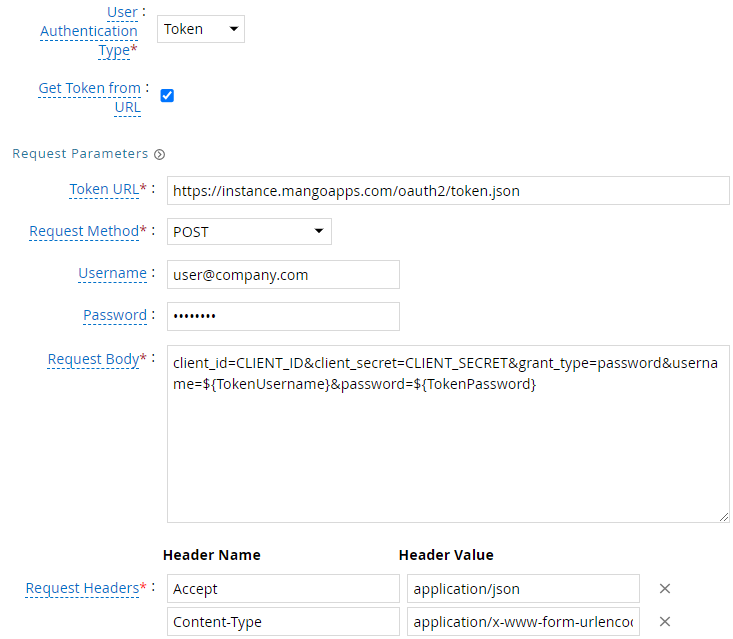This screenshot has width=733, height=639.
Task: Remove the Accept header row
Action: point(665,589)
